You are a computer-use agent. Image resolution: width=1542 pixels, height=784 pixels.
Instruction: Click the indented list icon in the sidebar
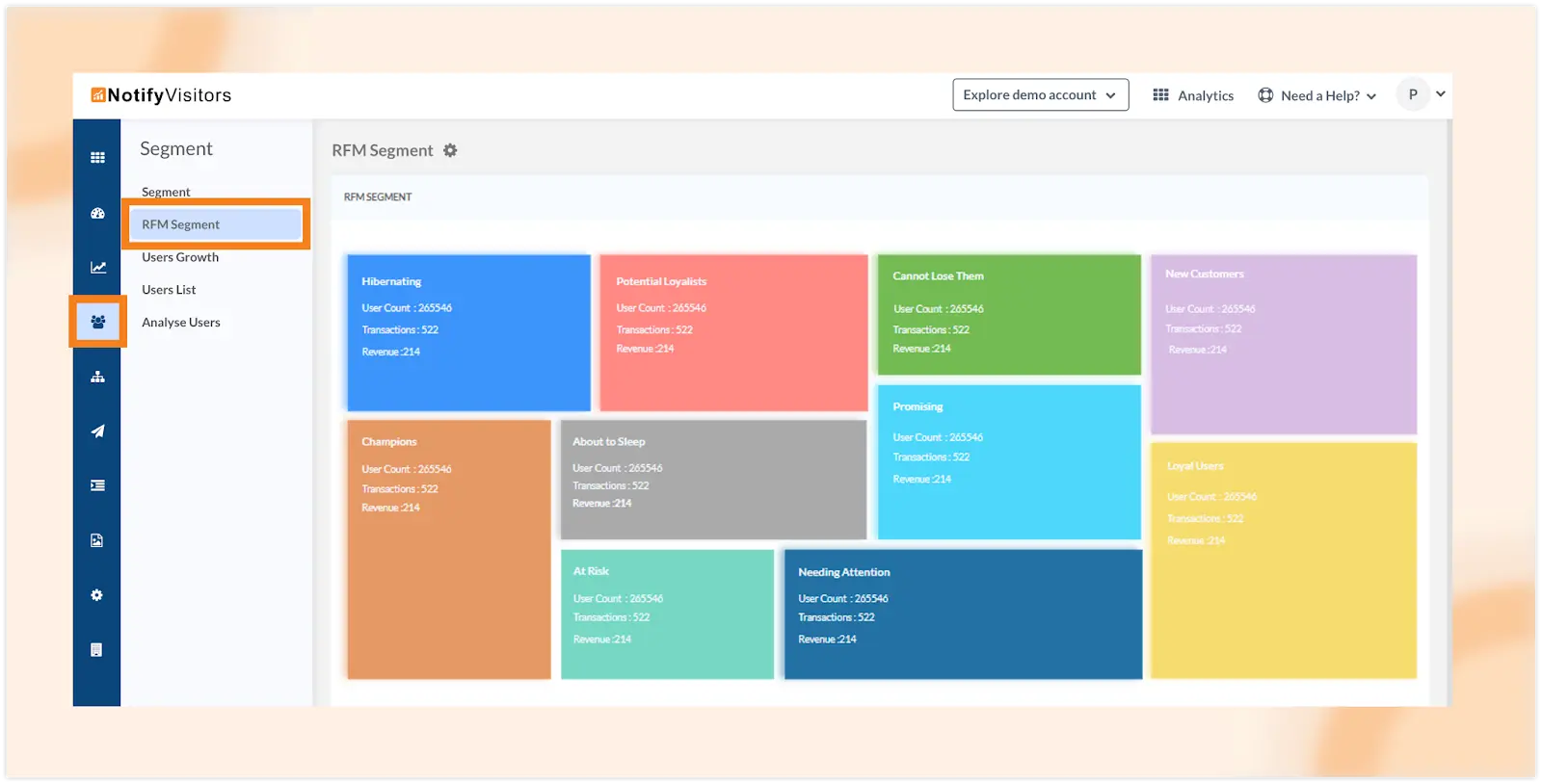click(97, 485)
